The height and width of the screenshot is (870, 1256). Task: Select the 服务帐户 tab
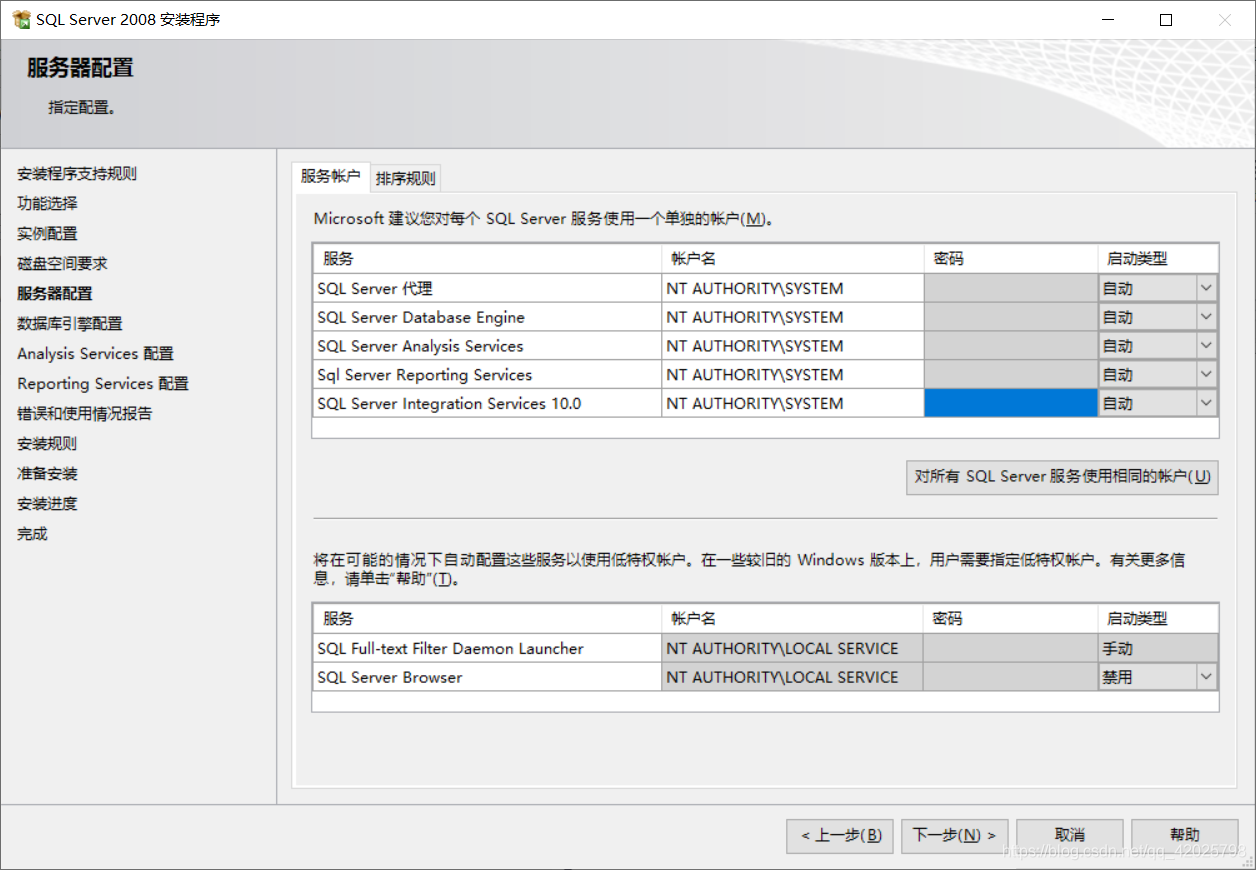tap(330, 176)
